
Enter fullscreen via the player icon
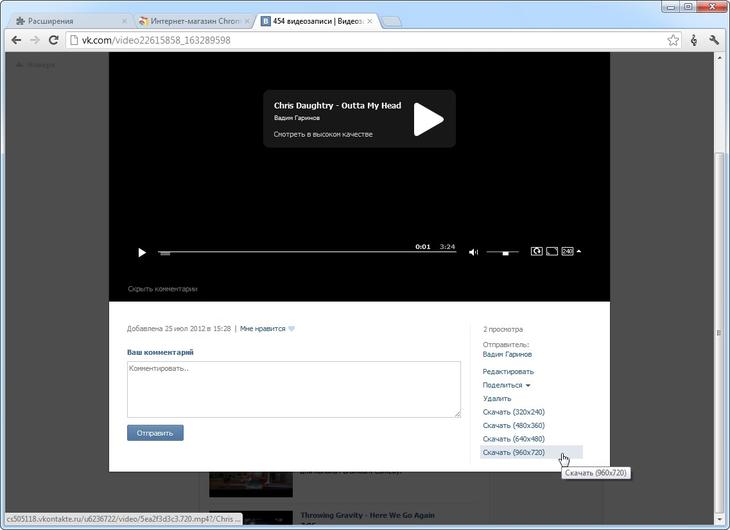pyautogui.click(x=552, y=251)
